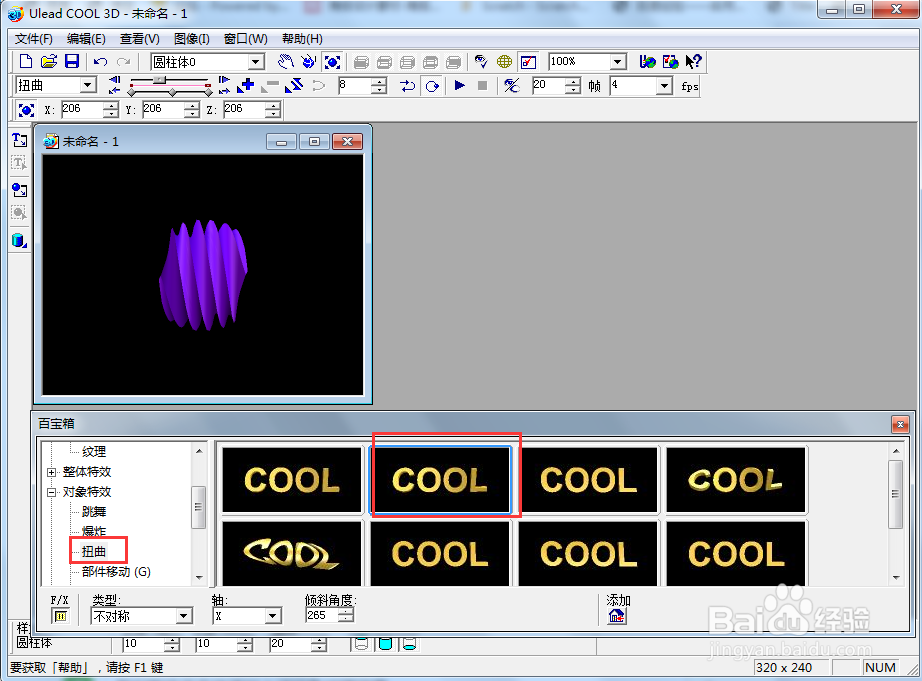This screenshot has height=681, width=922.
Task: Click the percent smooth-motion icon
Action: [512, 86]
